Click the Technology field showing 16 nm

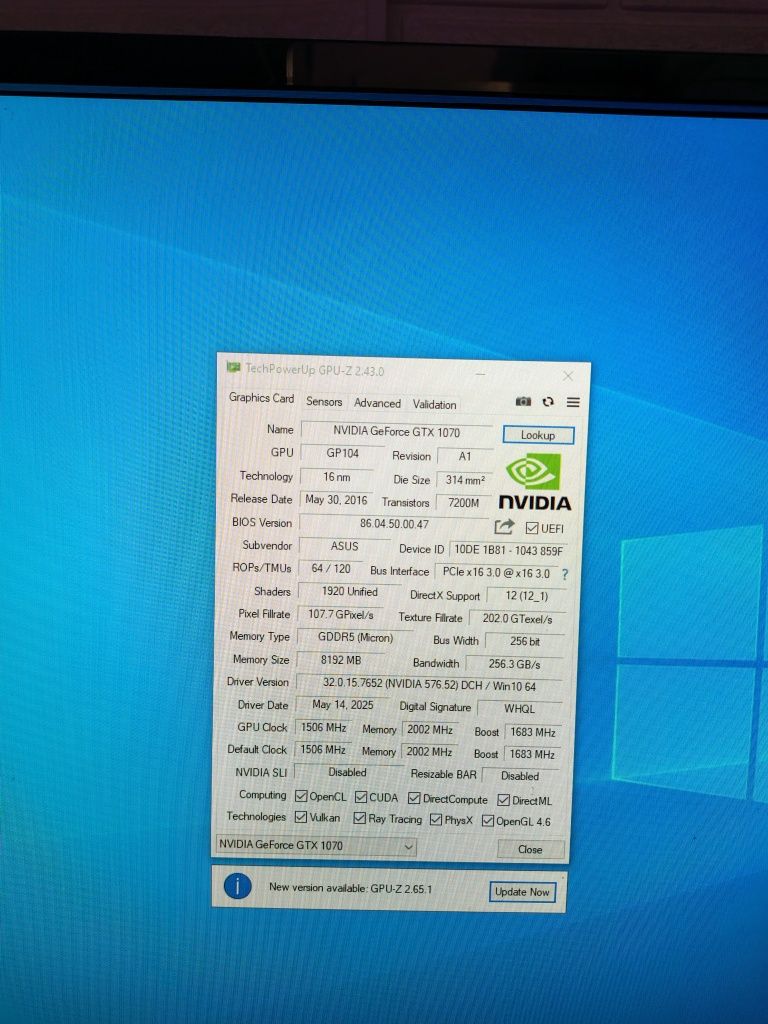(x=337, y=477)
